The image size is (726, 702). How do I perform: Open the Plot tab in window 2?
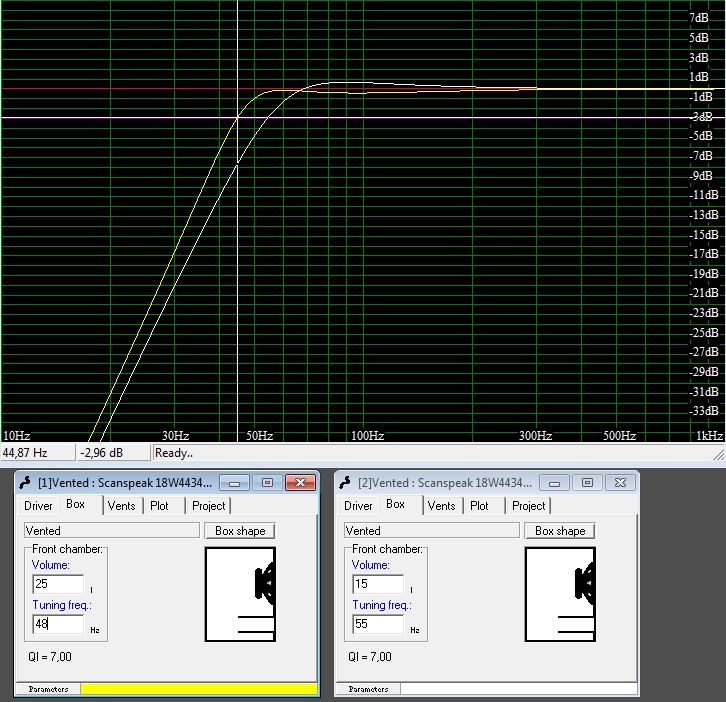(x=479, y=506)
